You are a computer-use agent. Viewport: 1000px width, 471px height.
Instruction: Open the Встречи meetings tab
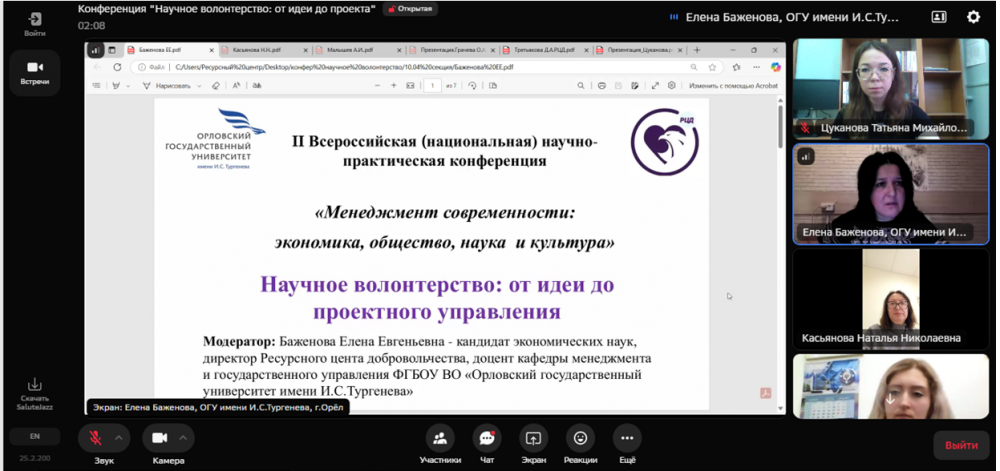click(35, 72)
